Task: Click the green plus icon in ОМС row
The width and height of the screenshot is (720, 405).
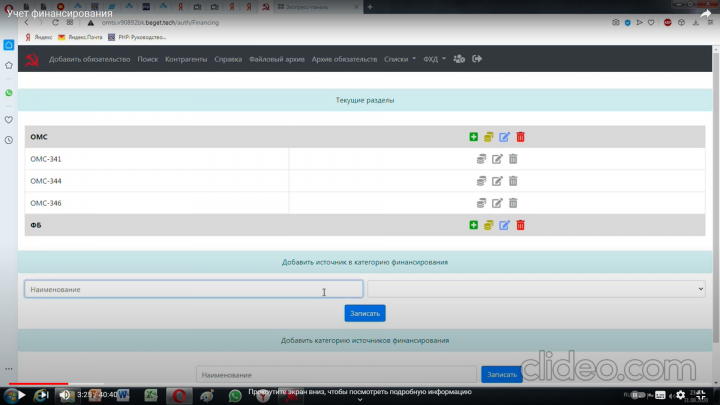Action: [473, 137]
